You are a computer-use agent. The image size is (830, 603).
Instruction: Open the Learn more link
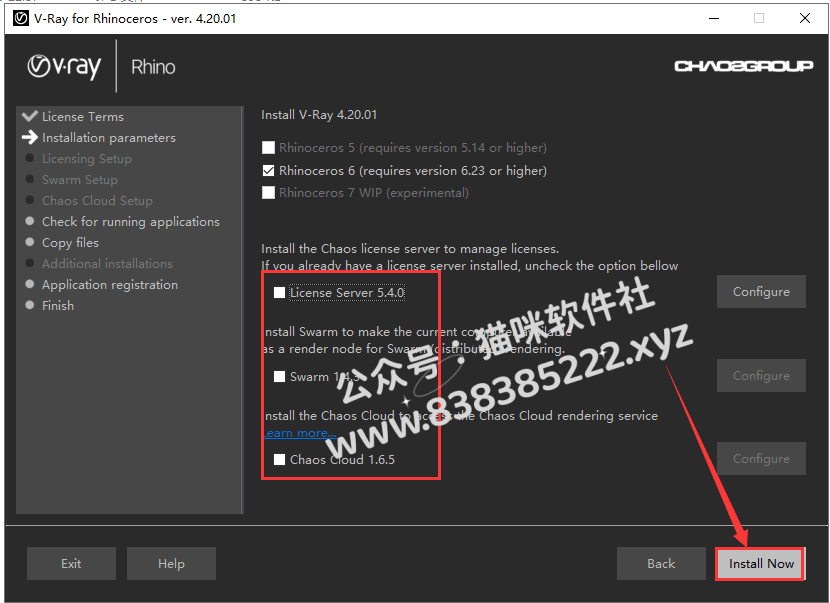(x=300, y=433)
